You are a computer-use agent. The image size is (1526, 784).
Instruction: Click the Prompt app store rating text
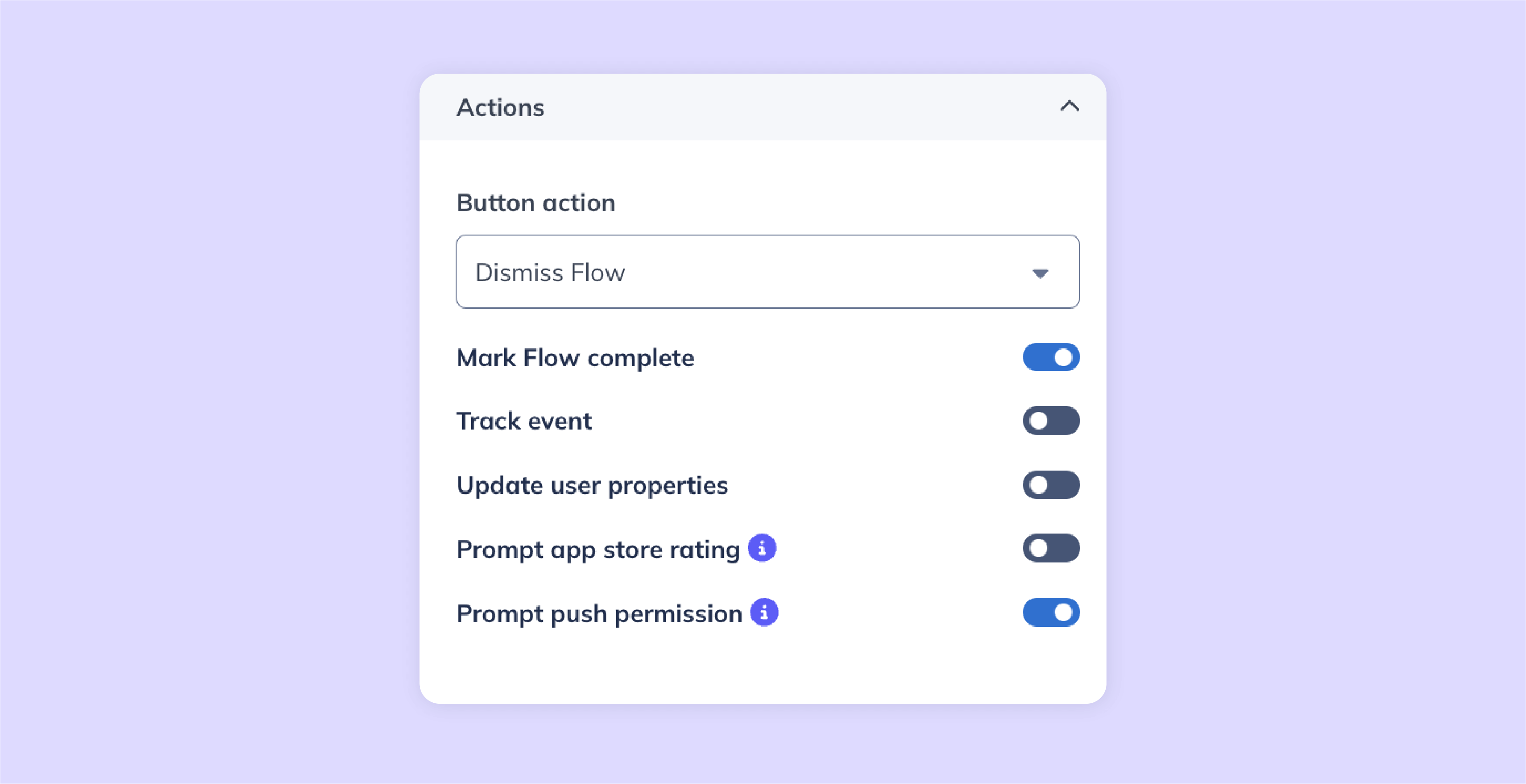click(598, 550)
